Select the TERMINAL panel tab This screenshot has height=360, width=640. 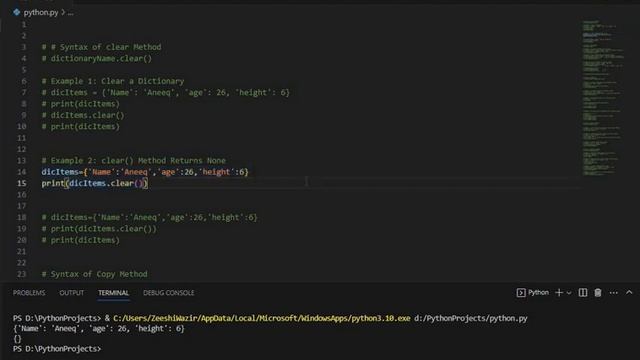point(113,293)
